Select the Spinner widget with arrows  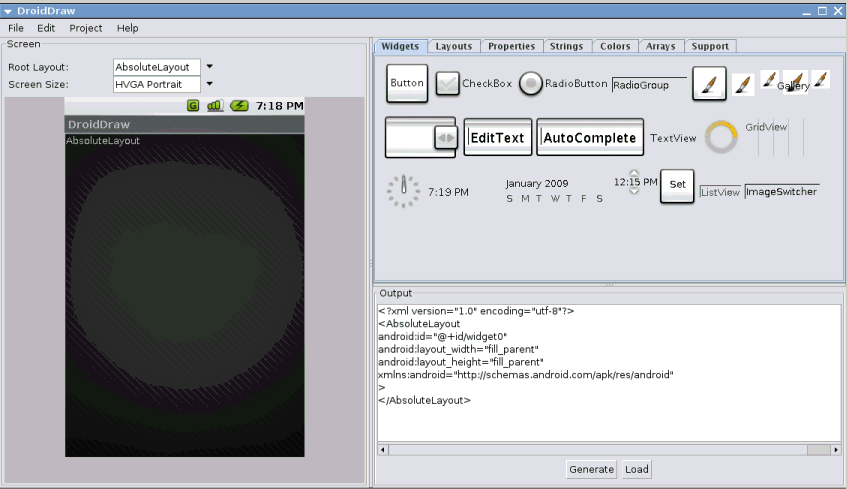click(421, 138)
